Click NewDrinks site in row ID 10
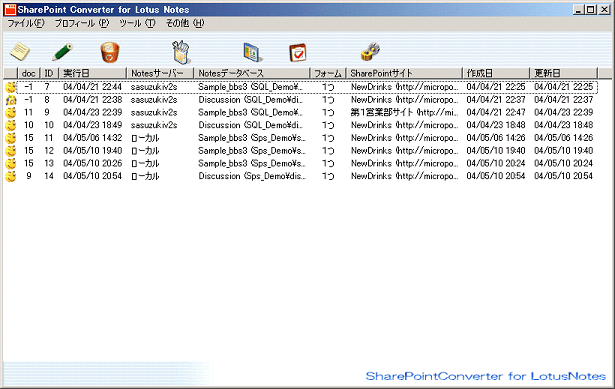This screenshot has width=615, height=389. pyautogui.click(x=404, y=125)
